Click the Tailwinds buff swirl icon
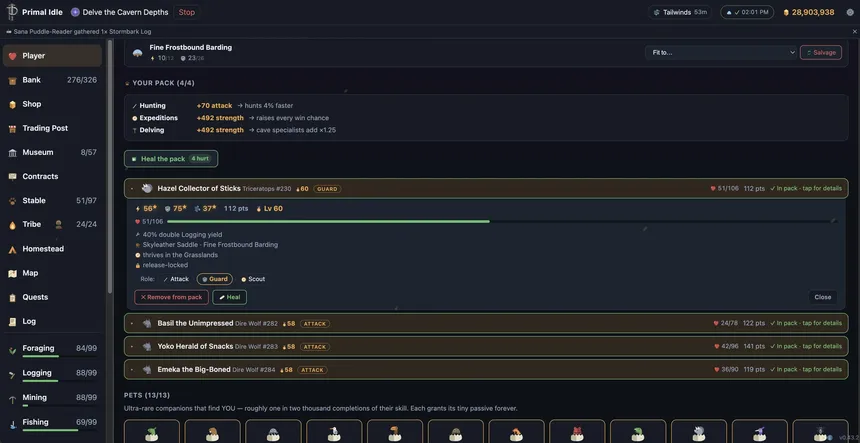 [x=657, y=12]
